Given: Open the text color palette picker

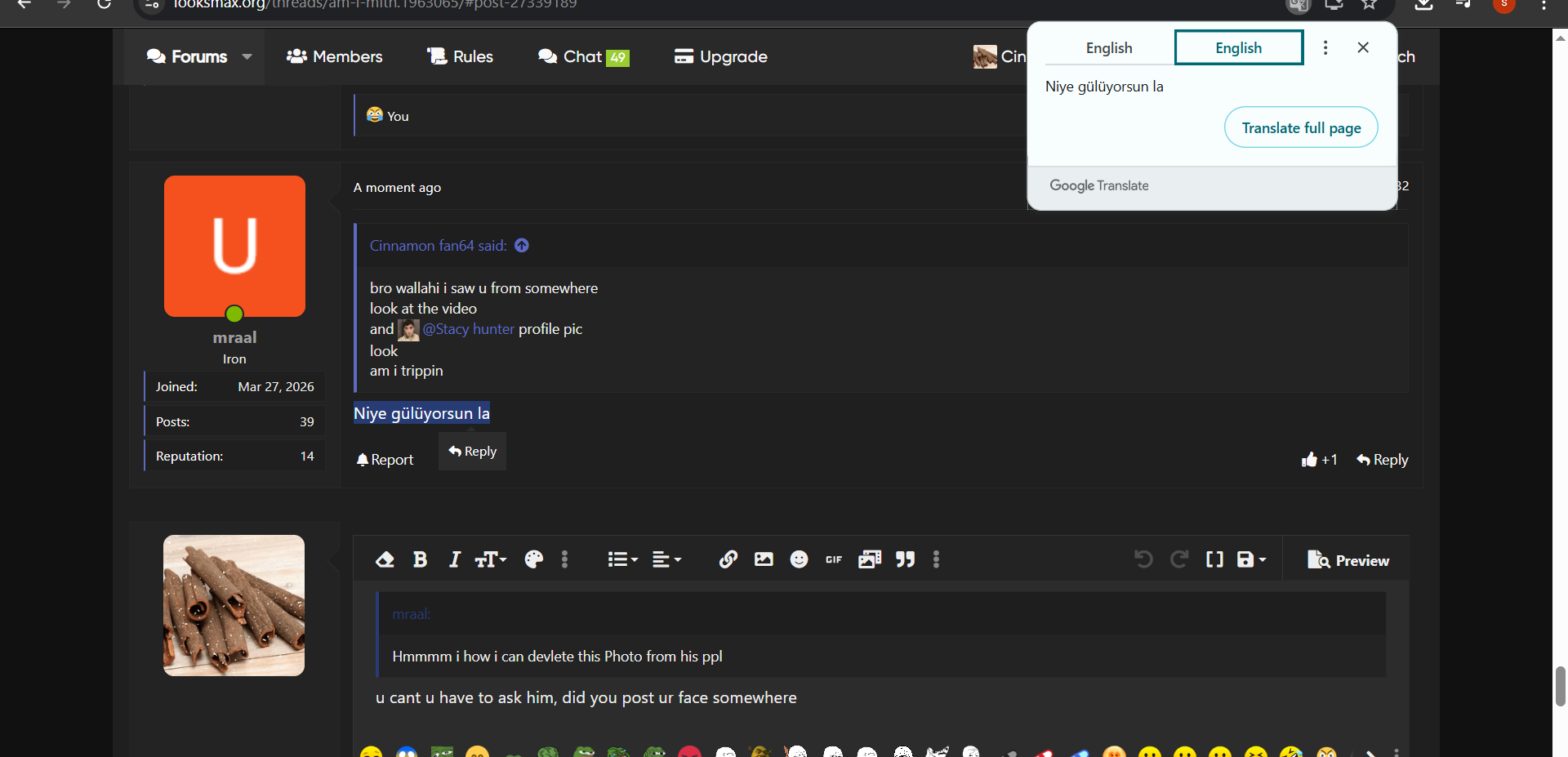Looking at the screenshot, I should (533, 559).
